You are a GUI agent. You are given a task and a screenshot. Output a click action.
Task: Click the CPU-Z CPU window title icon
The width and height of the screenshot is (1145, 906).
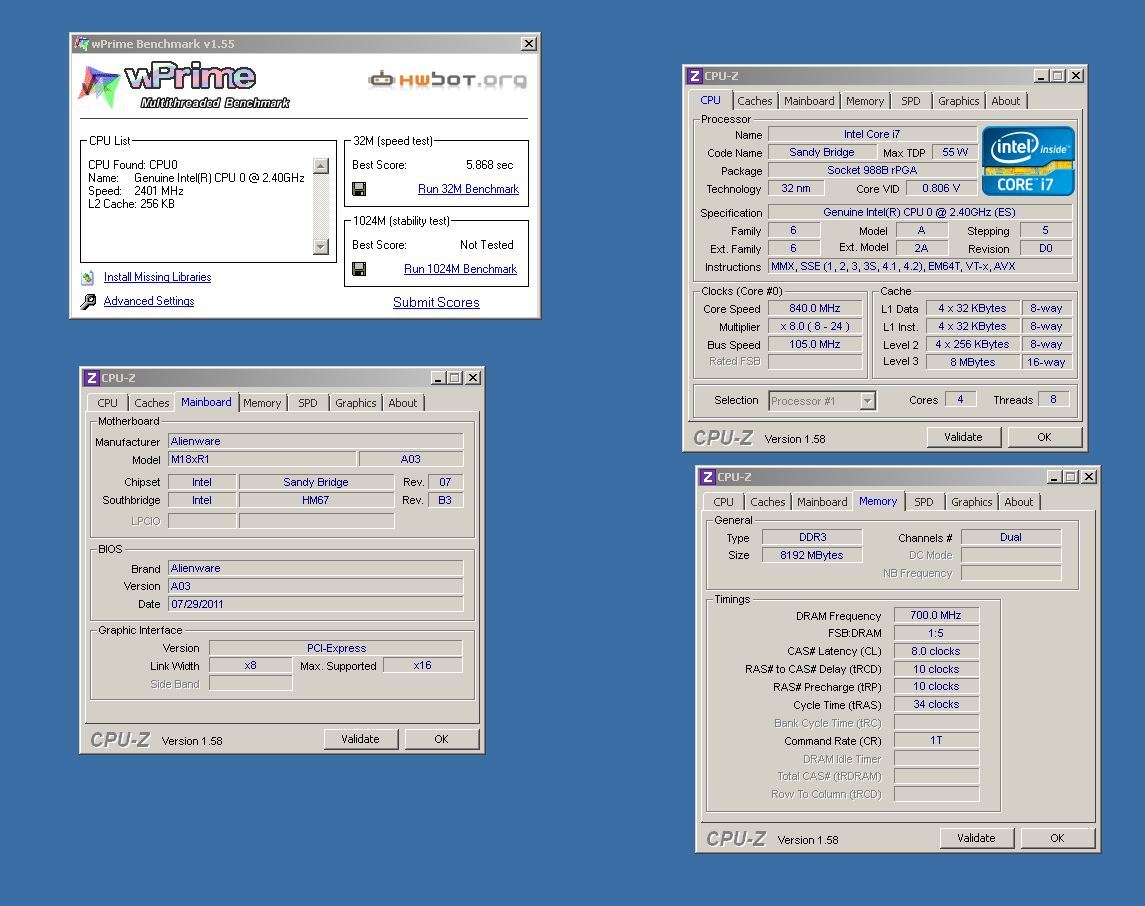click(694, 76)
